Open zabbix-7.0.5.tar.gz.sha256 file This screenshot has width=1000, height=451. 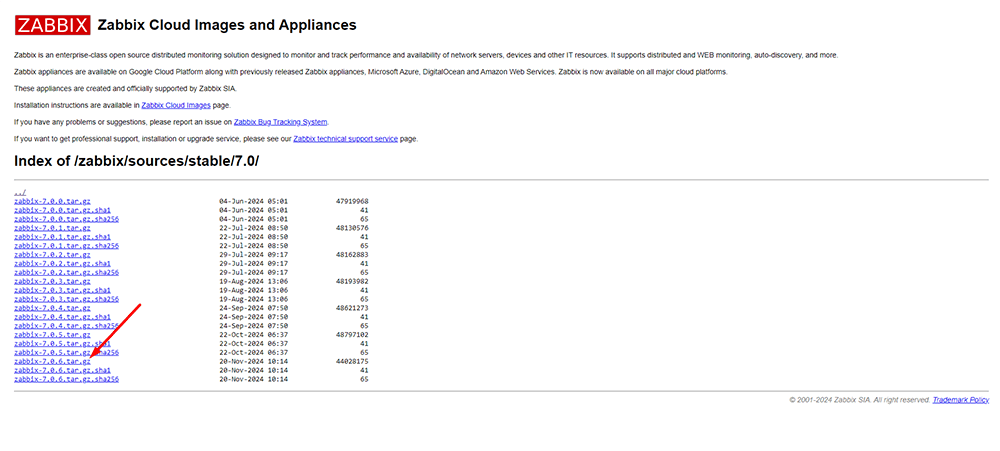pos(66,353)
